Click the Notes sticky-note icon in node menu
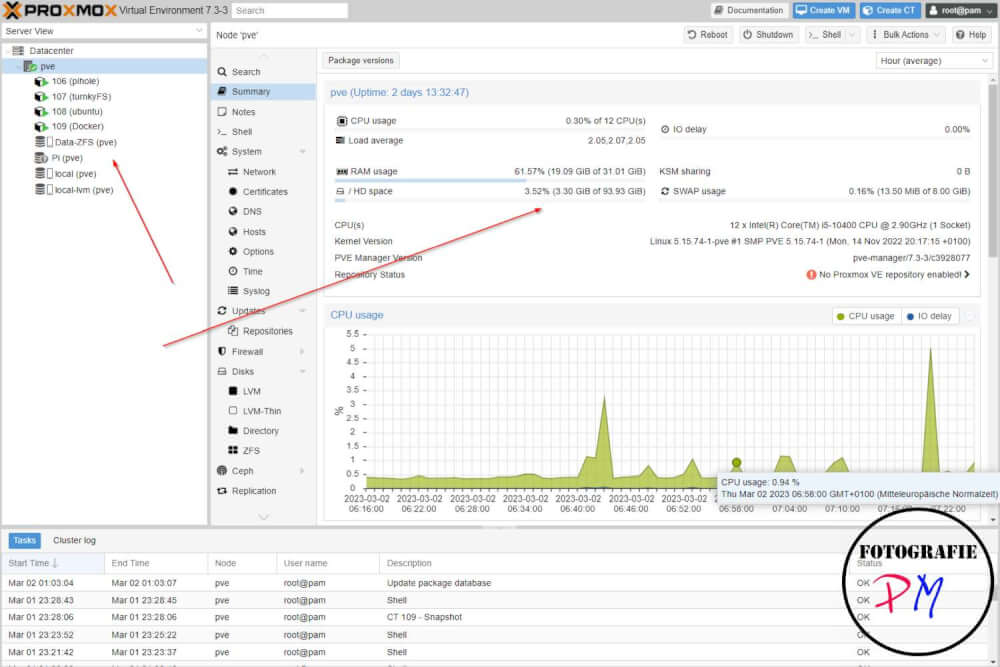Viewport: 1000px width, 667px height. 222,112
